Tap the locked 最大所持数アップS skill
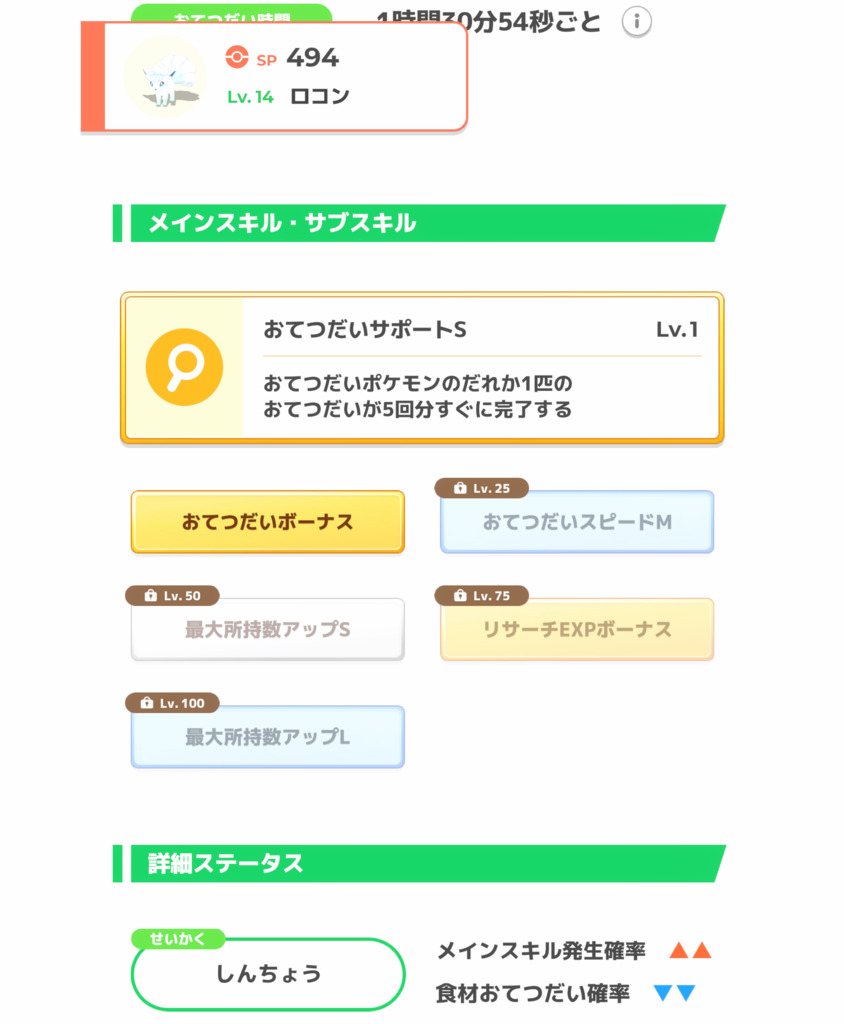This screenshot has width=844, height=1024. coord(267,630)
